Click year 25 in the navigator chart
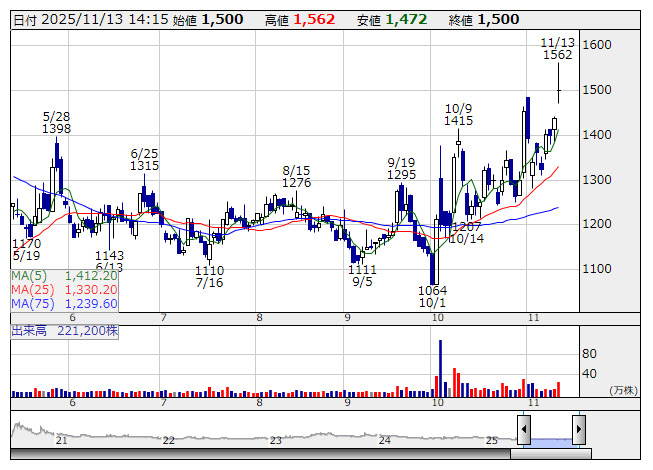The image size is (653, 470). click(x=491, y=440)
